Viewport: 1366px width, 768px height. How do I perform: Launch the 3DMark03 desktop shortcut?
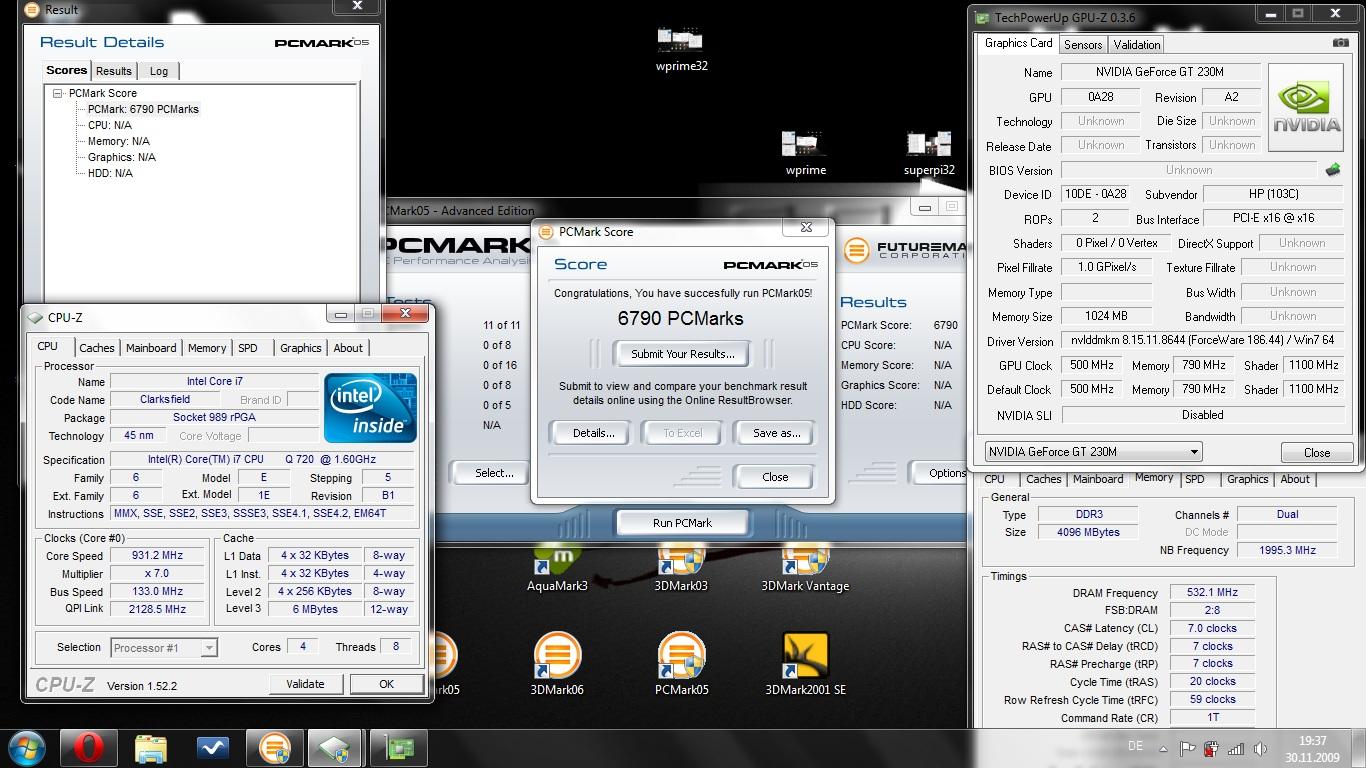point(681,568)
